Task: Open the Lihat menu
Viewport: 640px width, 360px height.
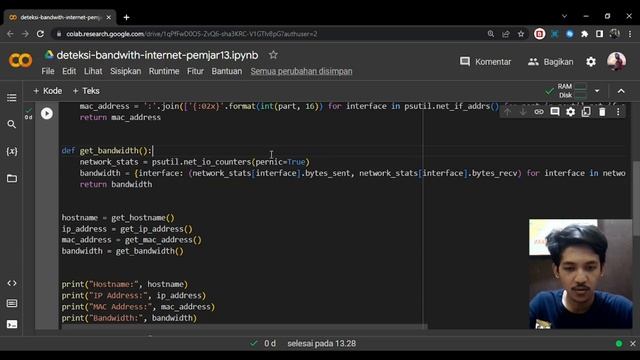Action: tap(93, 71)
